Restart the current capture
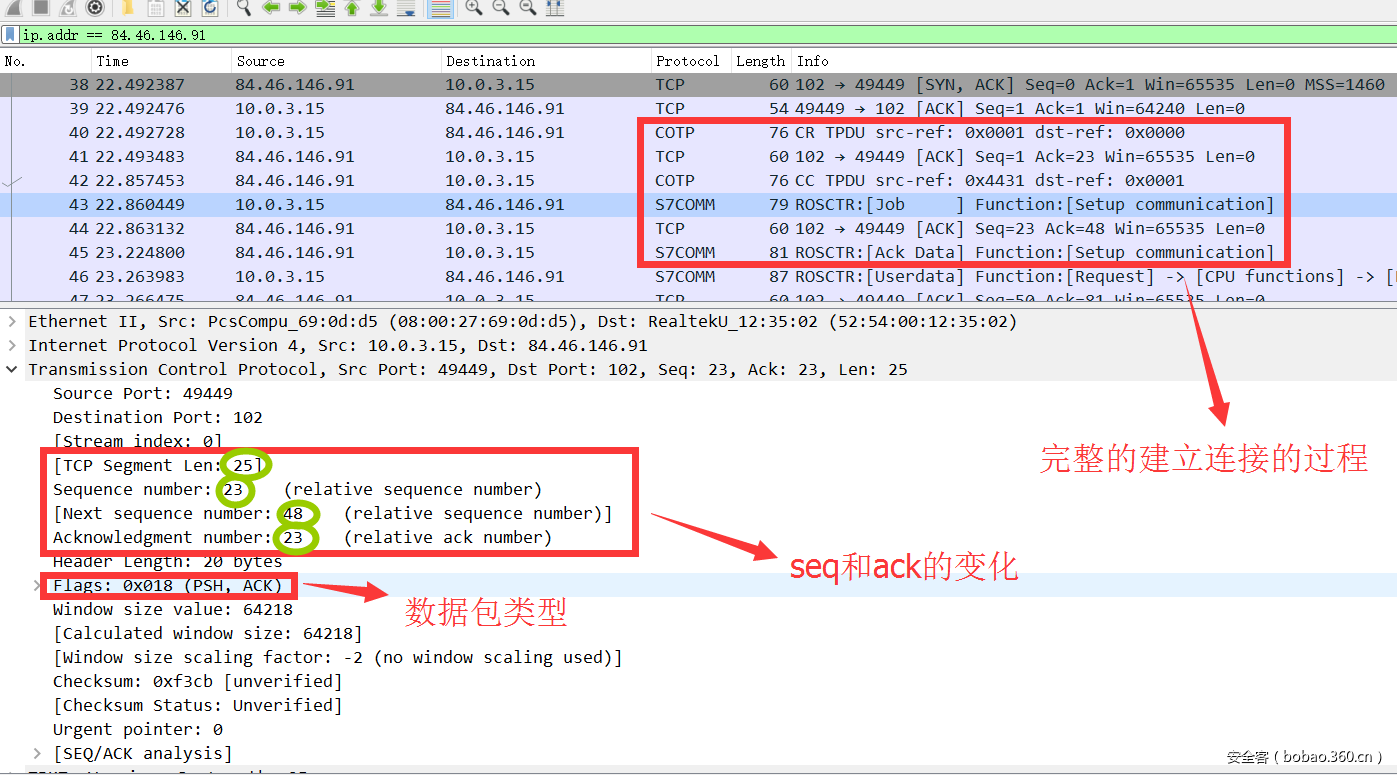 (67, 9)
